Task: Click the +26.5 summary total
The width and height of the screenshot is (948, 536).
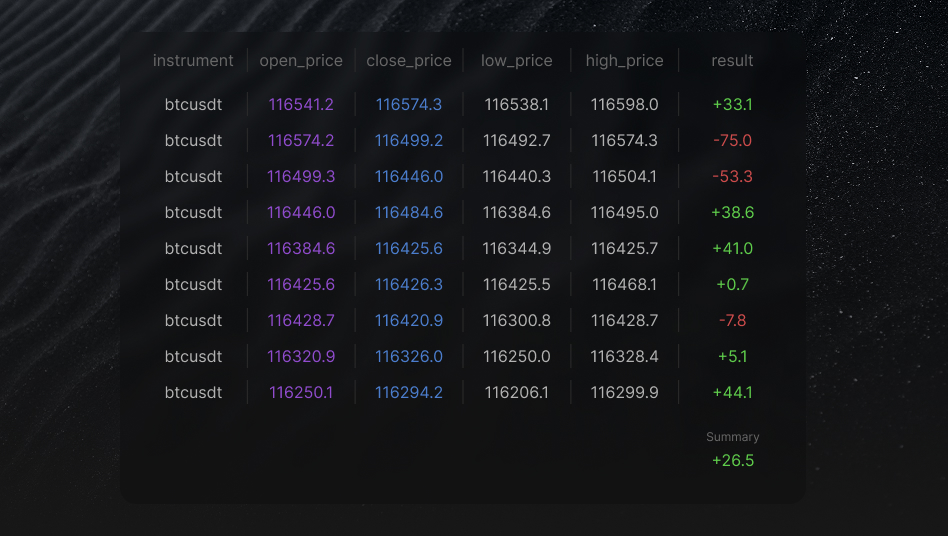Action: point(733,460)
